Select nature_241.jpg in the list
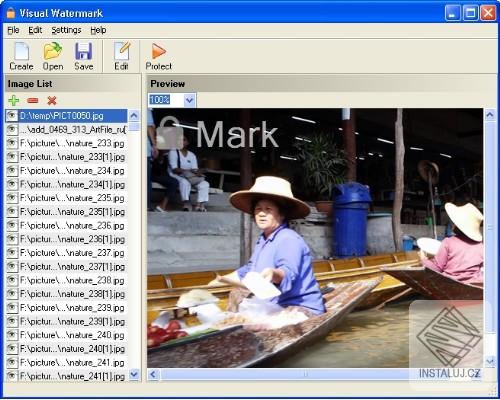 tap(66, 362)
